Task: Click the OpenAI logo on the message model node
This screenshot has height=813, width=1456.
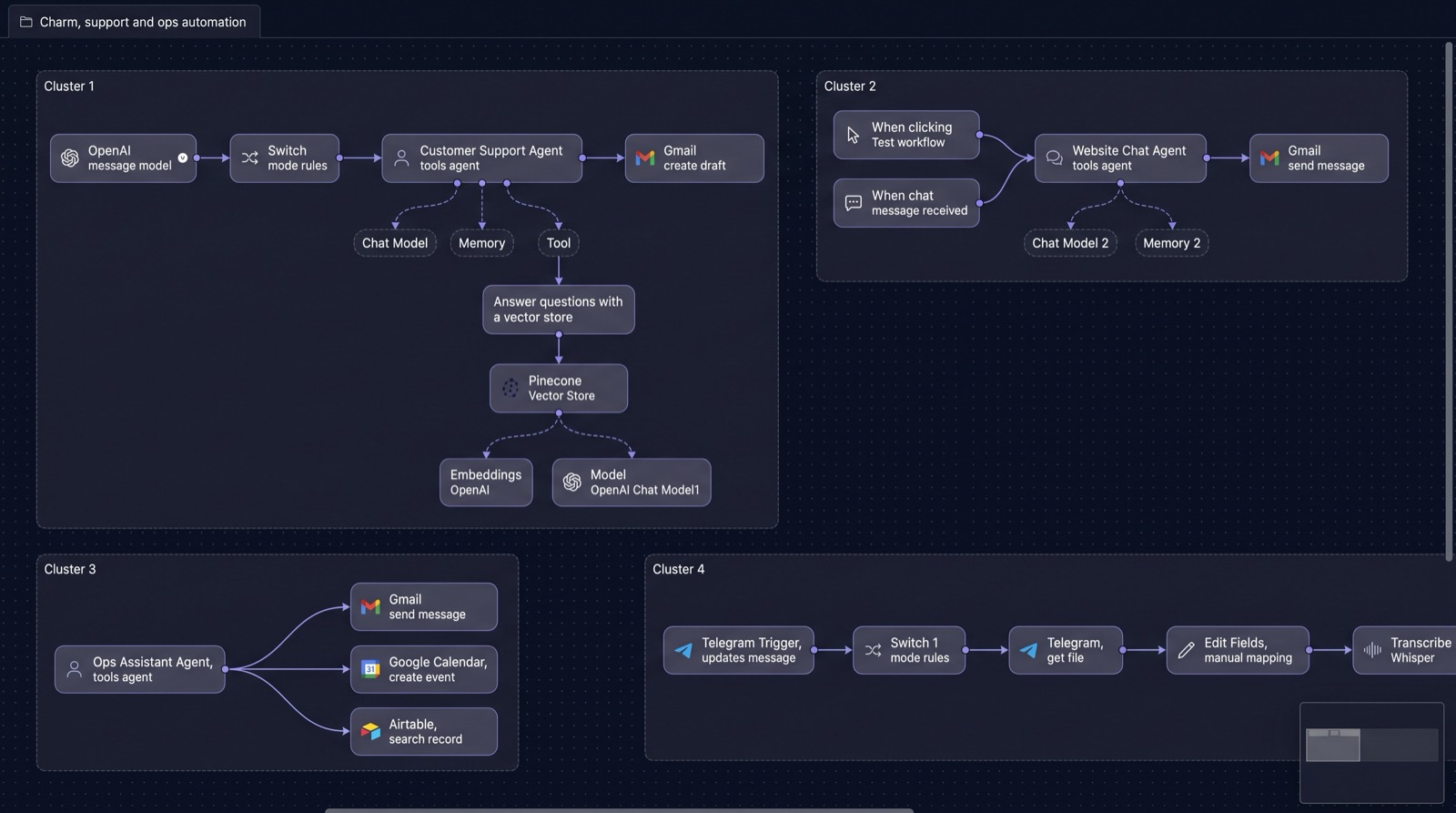Action: [70, 158]
